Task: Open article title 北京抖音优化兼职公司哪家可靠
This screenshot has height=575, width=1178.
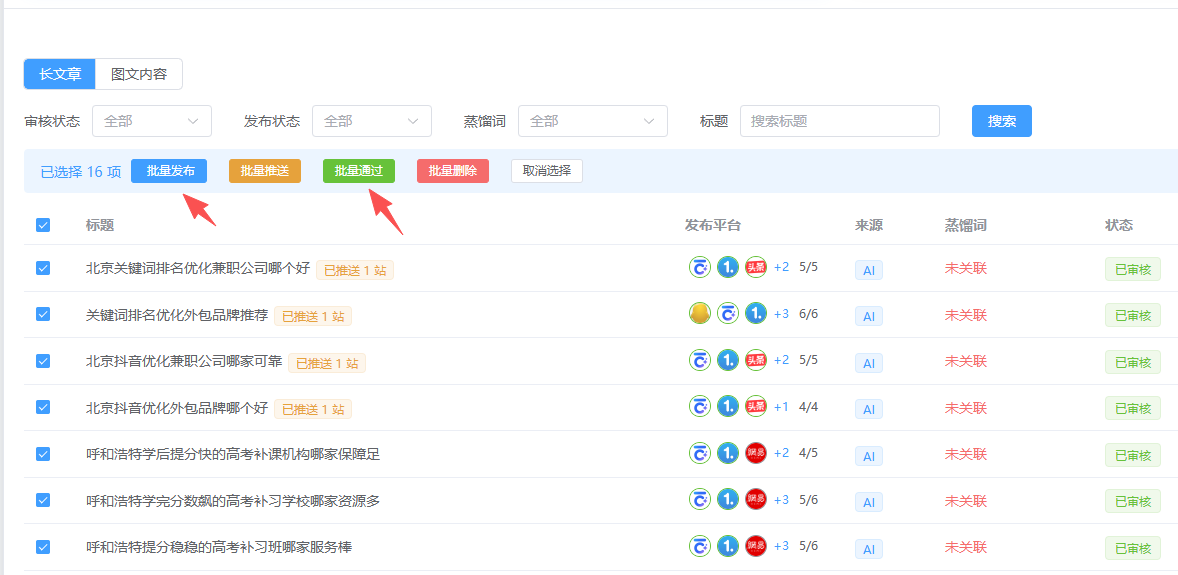Action: [x=184, y=362]
